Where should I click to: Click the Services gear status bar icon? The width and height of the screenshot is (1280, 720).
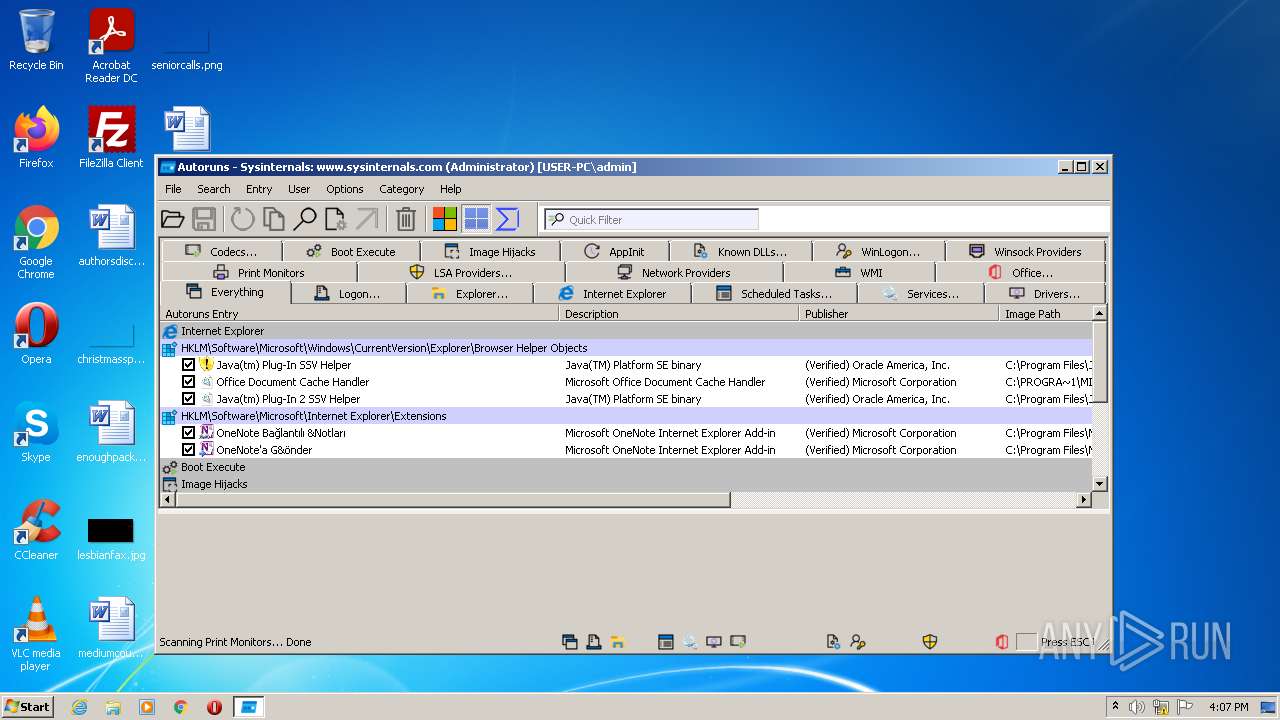click(690, 642)
